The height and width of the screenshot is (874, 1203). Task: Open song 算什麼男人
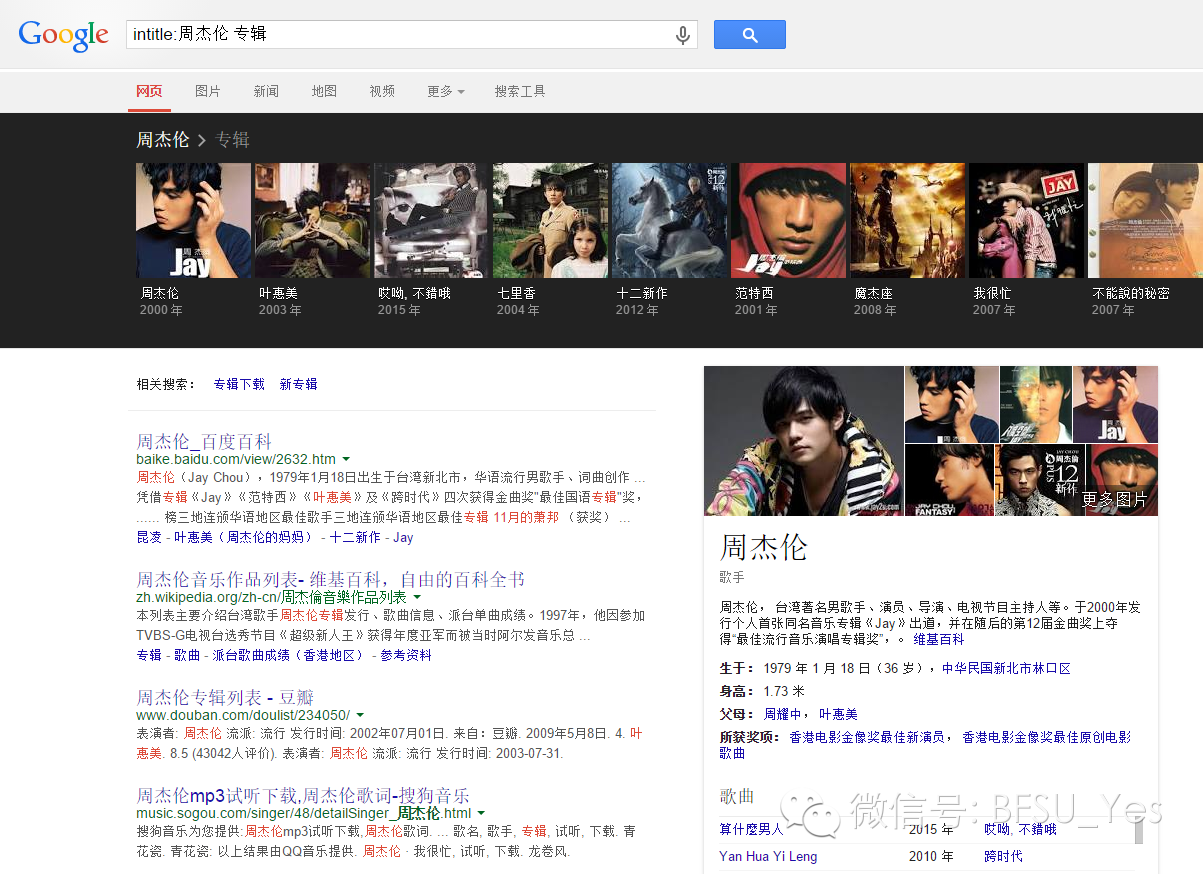[x=751, y=829]
